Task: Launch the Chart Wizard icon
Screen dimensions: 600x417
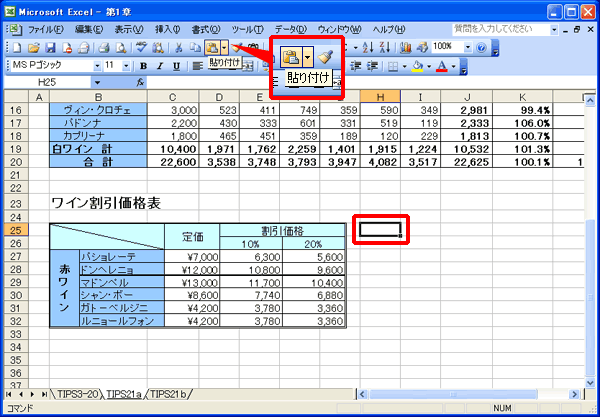Action: pos(405,47)
